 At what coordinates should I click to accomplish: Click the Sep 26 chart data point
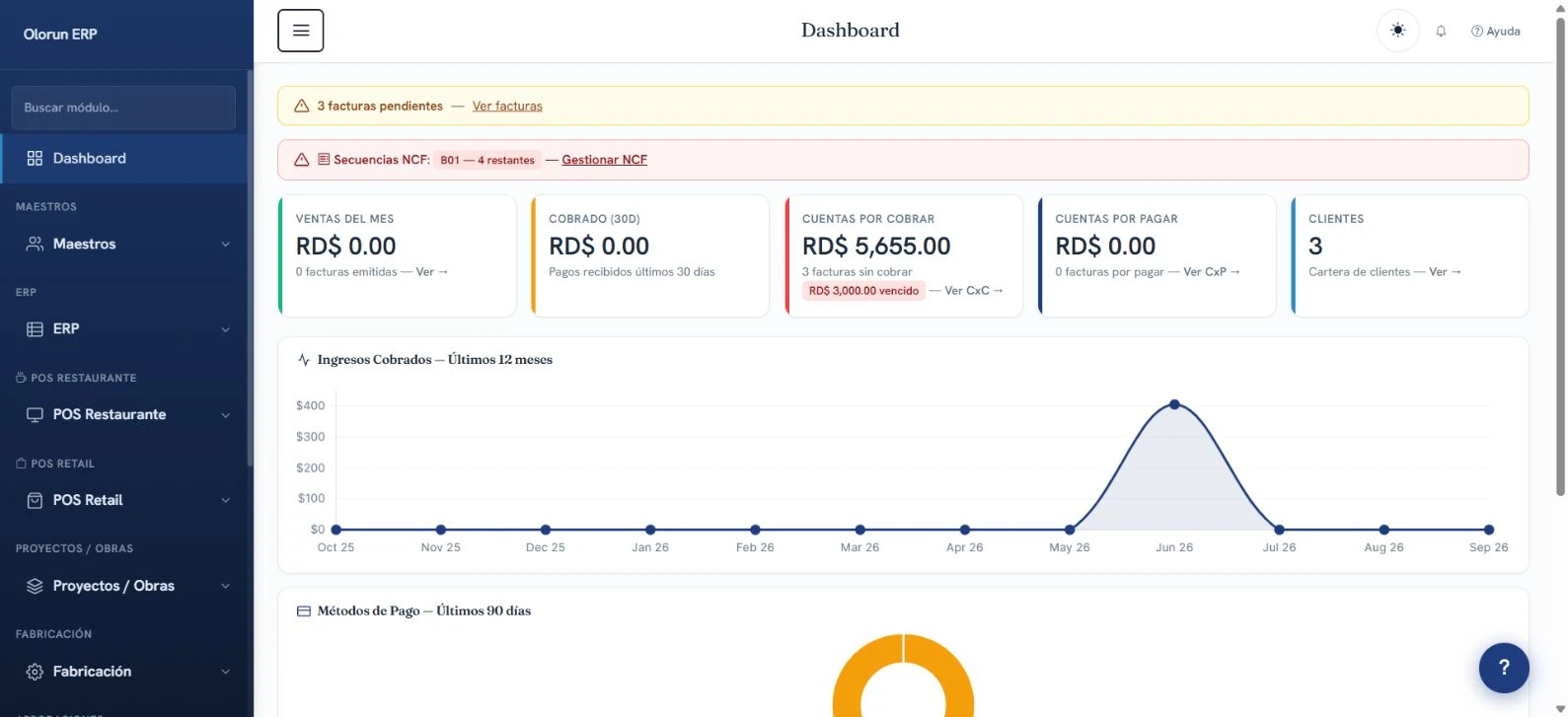[x=1489, y=530]
